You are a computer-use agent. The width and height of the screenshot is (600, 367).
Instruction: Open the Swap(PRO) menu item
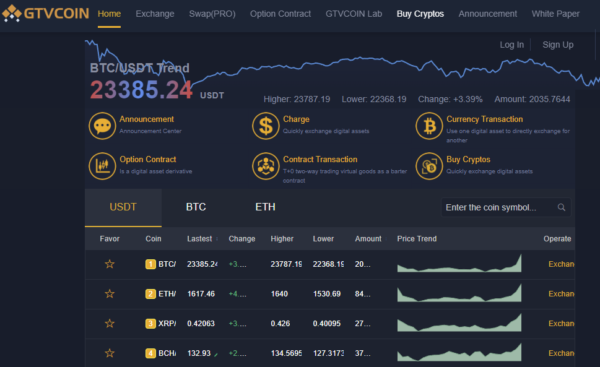[212, 14]
